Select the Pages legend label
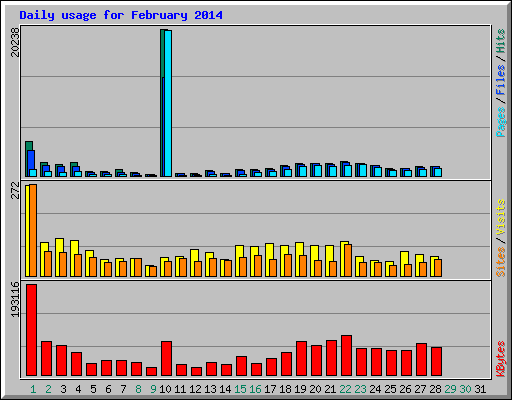512x400 pixels. tap(501, 122)
